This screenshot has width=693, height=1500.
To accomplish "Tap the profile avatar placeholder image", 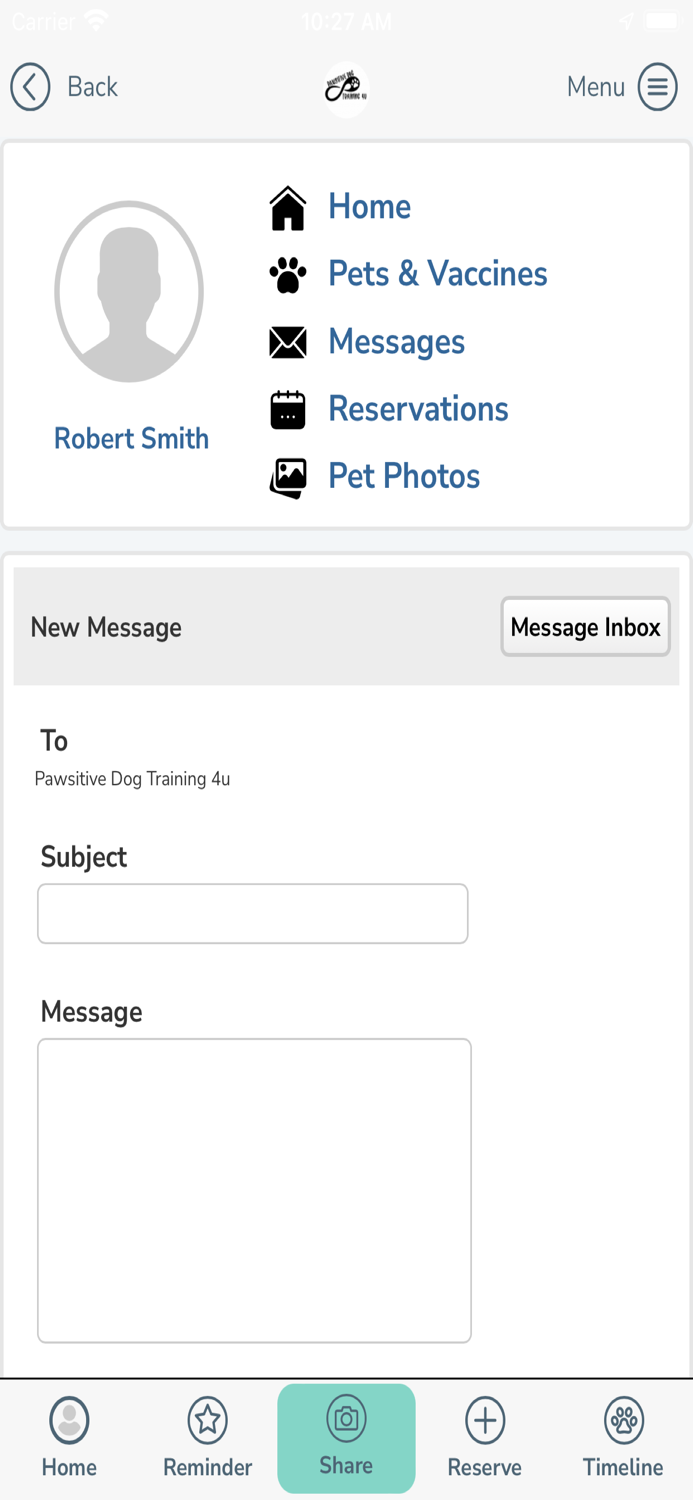I will point(129,291).
